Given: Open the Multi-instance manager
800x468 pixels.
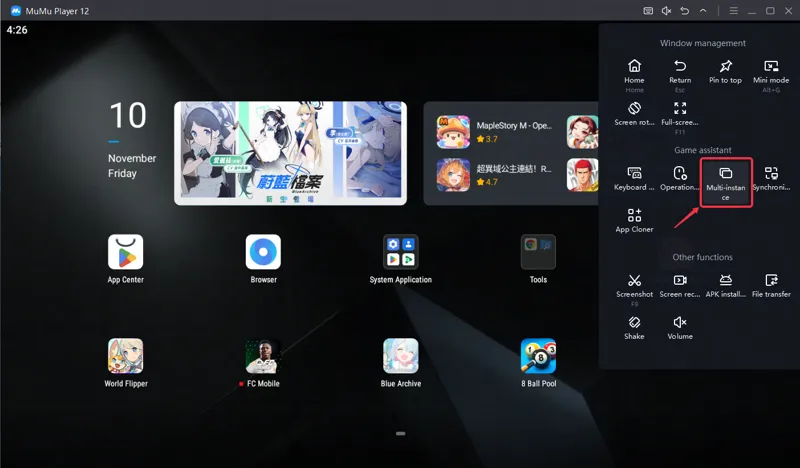Looking at the screenshot, I should pyautogui.click(x=726, y=183).
